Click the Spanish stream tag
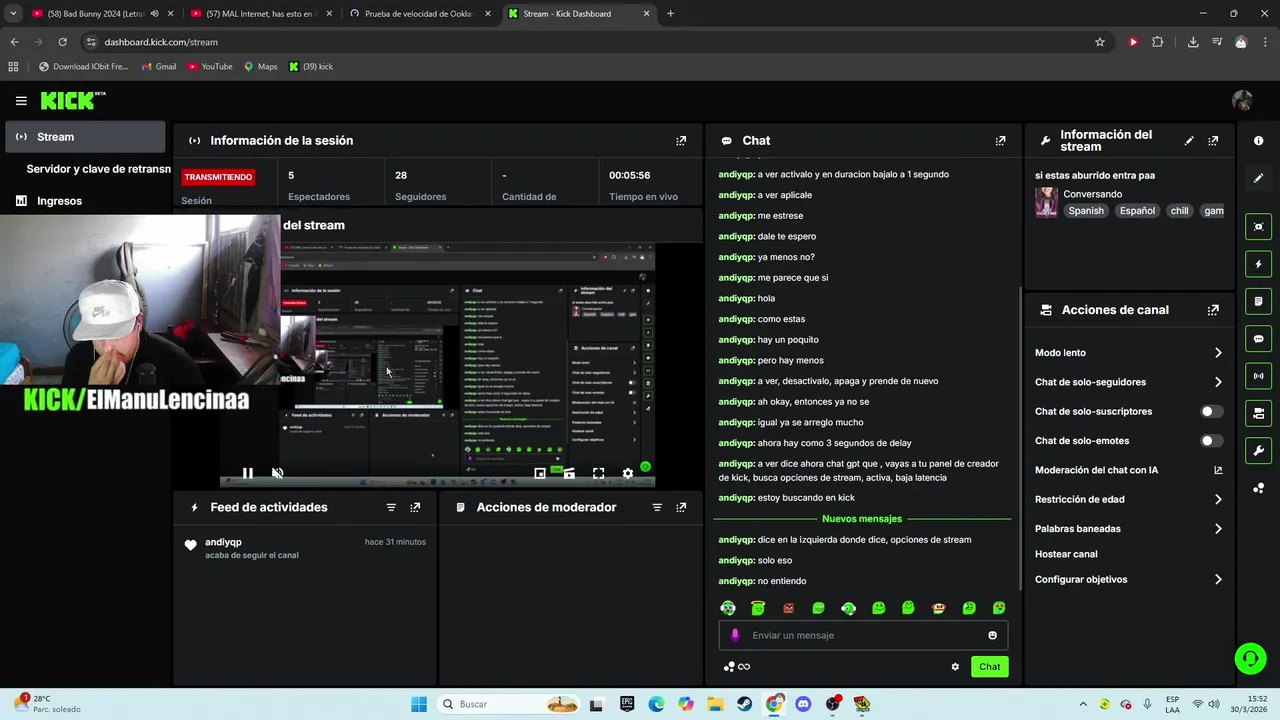This screenshot has width=1280, height=720. click(x=1086, y=211)
